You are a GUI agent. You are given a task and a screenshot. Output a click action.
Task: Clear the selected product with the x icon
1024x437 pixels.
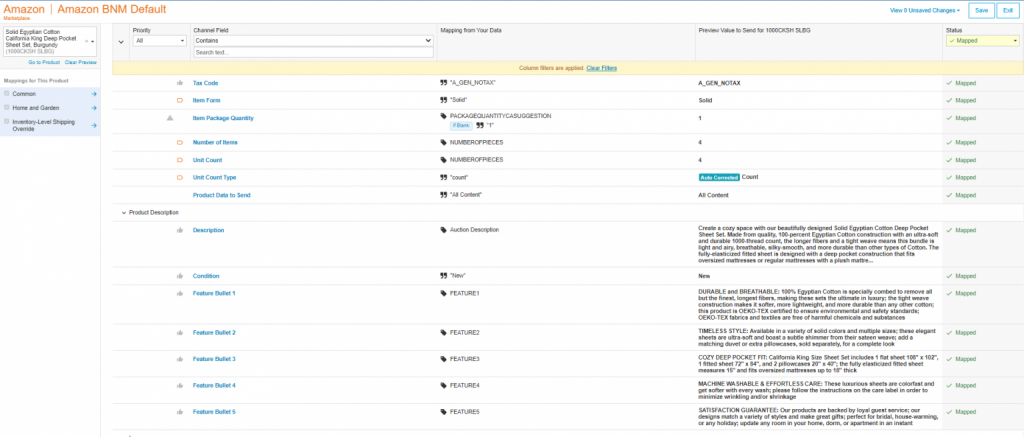pos(86,41)
